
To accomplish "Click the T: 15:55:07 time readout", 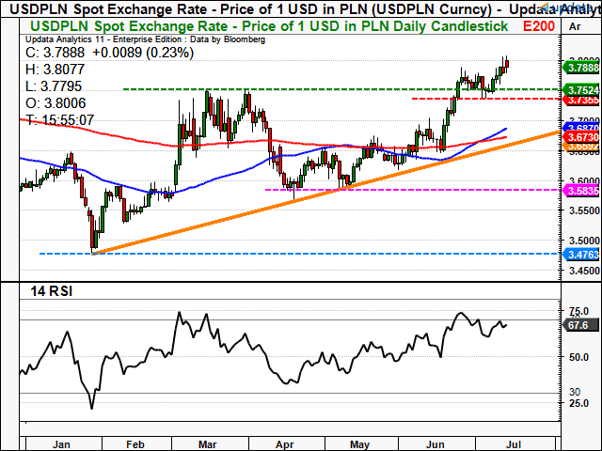I will point(60,120).
